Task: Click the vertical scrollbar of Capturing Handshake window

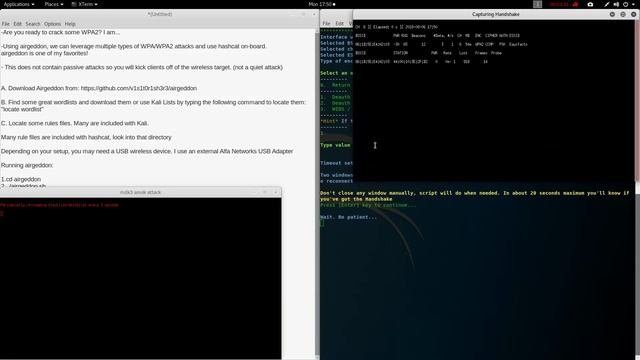Action: pyautogui.click(x=637, y=100)
